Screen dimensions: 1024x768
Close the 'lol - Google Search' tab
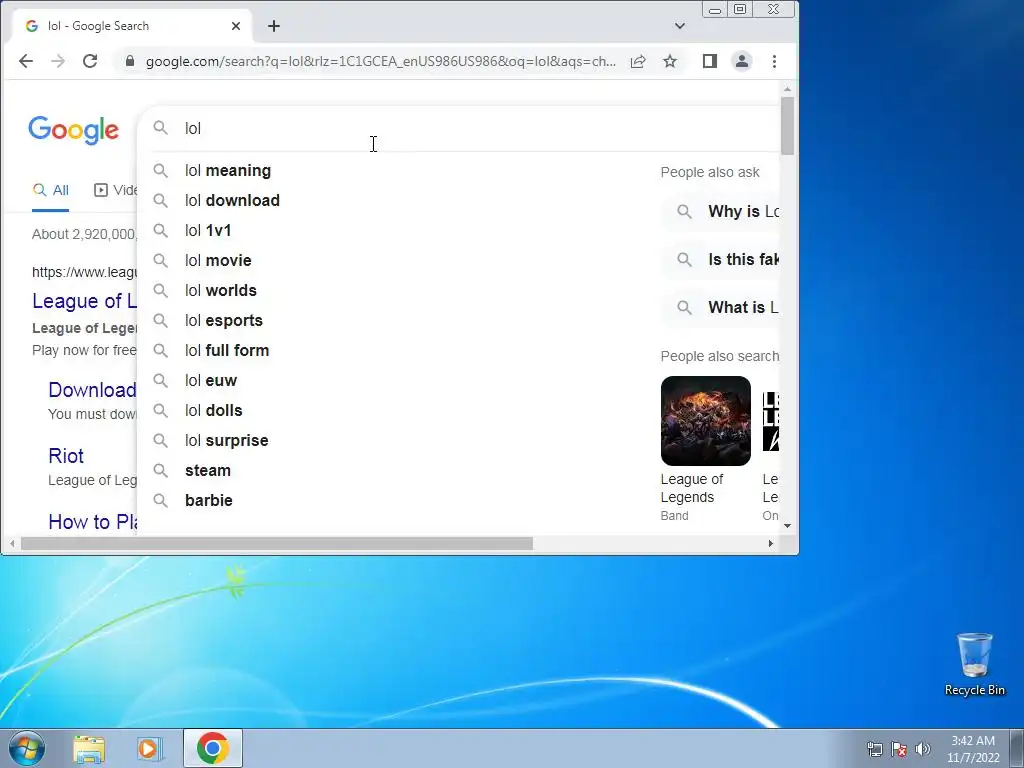pos(236,26)
